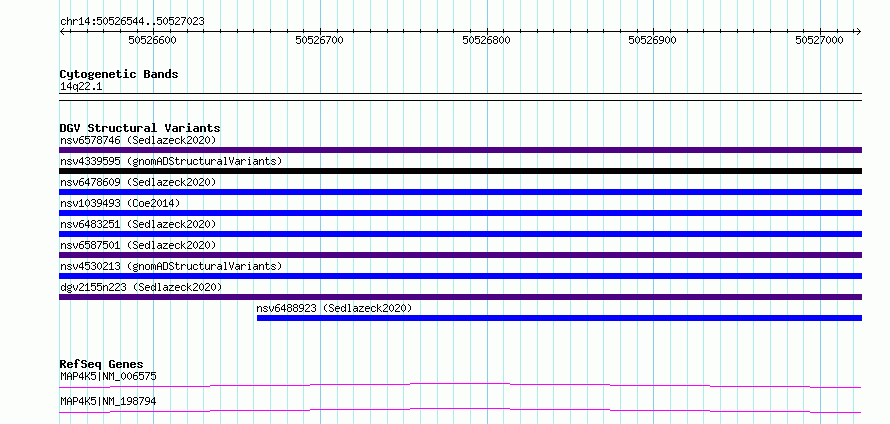Viewport: 890px width, 424px height.
Task: Click the 14q22.1 band label
Action: click(x=81, y=87)
